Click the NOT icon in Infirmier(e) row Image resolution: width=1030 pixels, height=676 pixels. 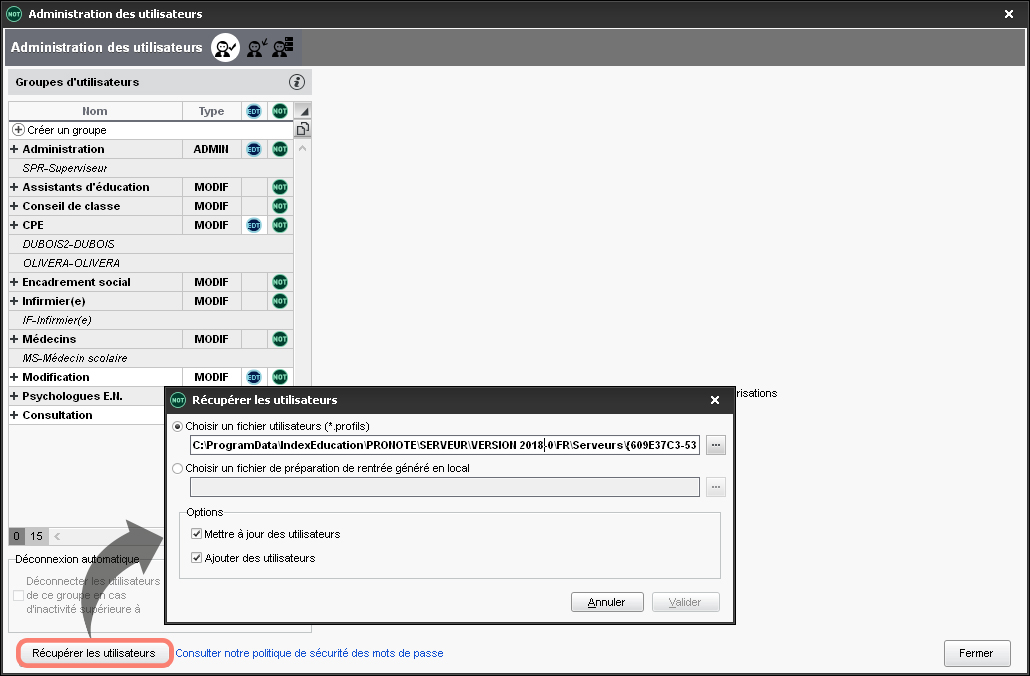pyautogui.click(x=280, y=302)
